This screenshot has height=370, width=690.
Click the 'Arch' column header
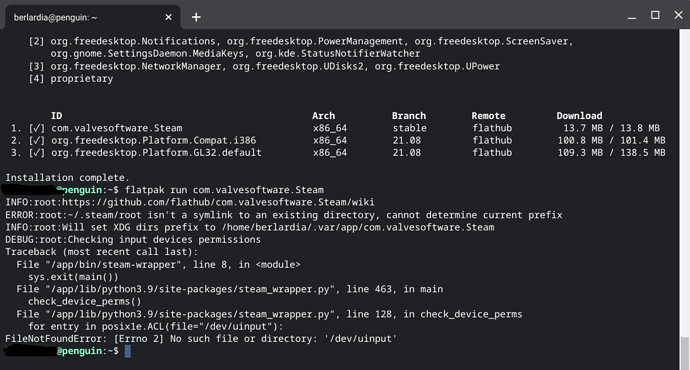323,116
